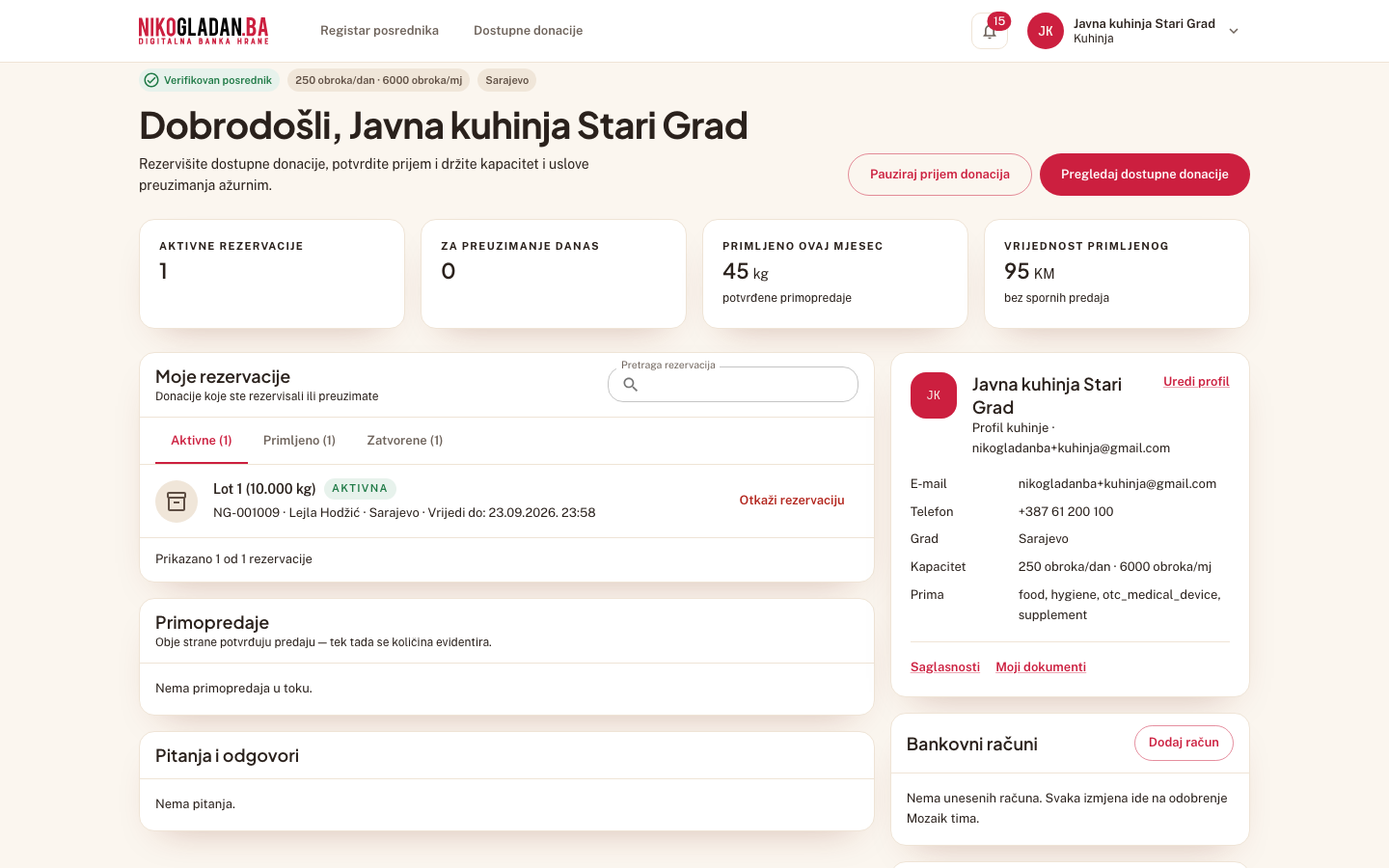Switch to the Aktivne (1) tab

pos(202,441)
